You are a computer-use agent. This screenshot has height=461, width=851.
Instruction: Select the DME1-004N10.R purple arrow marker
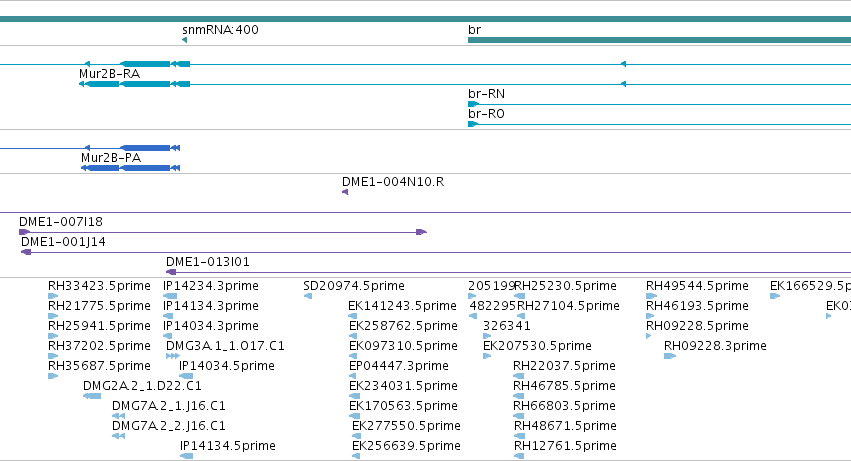click(345, 192)
